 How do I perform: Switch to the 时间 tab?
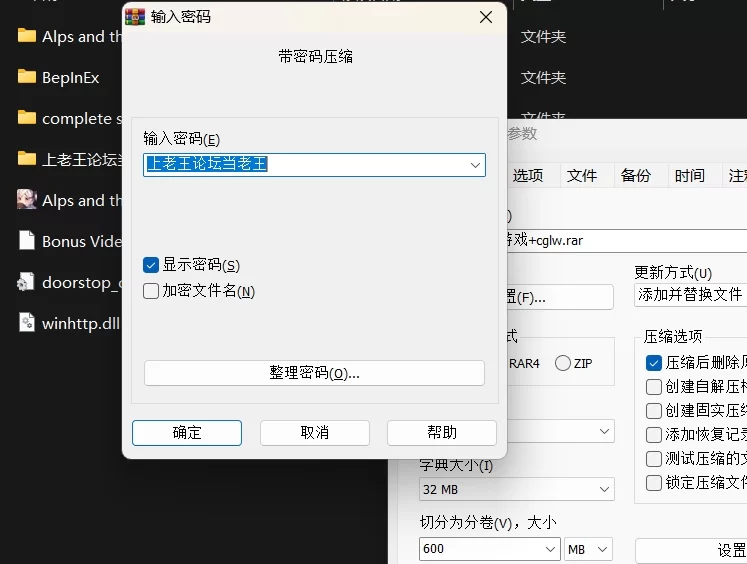click(689, 175)
